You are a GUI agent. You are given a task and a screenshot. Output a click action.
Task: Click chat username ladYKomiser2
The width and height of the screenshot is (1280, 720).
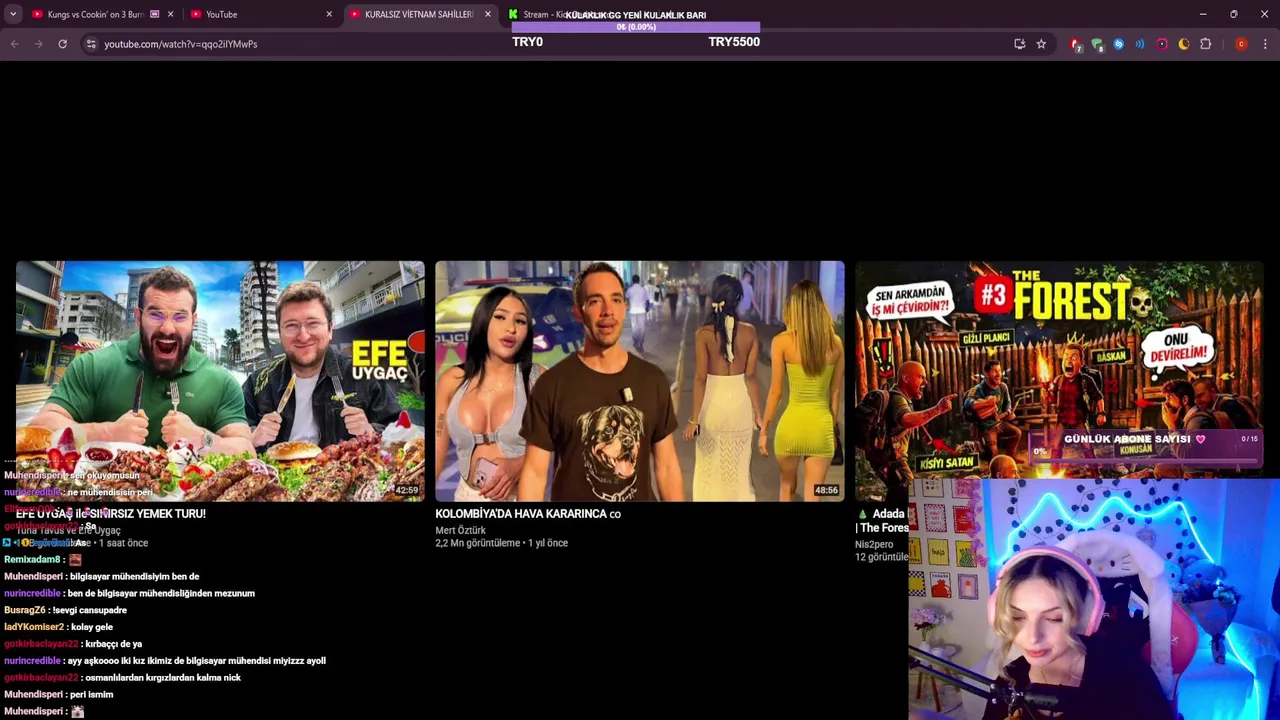pos(34,627)
